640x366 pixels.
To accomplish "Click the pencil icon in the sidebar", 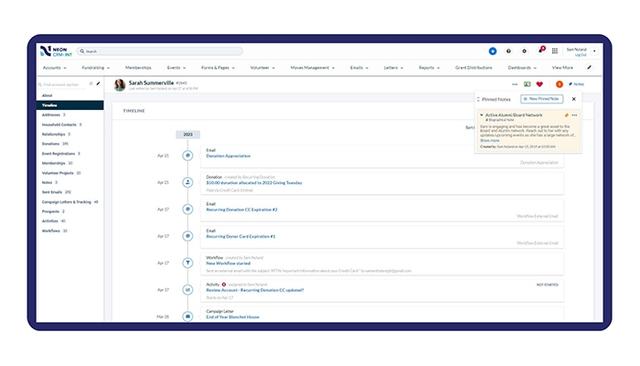I will coord(98,84).
